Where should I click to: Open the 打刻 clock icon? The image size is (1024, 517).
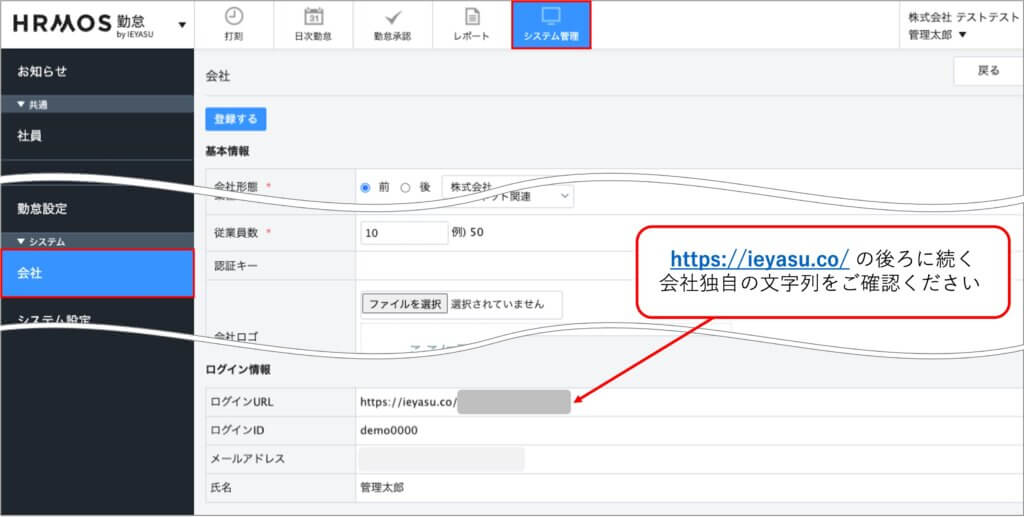(233, 17)
